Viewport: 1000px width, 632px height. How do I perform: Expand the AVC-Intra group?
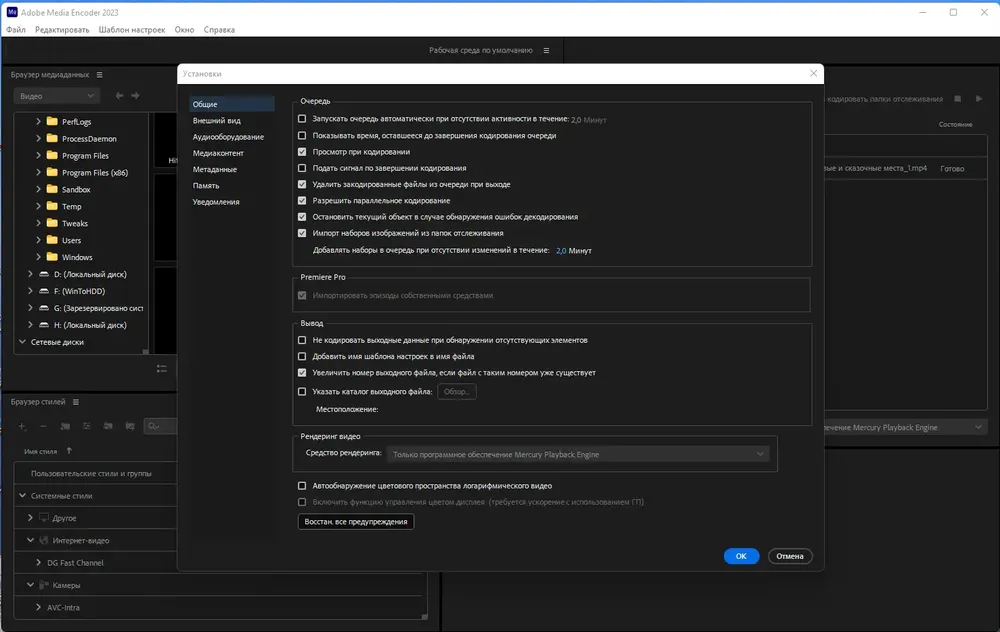pyautogui.click(x=38, y=607)
